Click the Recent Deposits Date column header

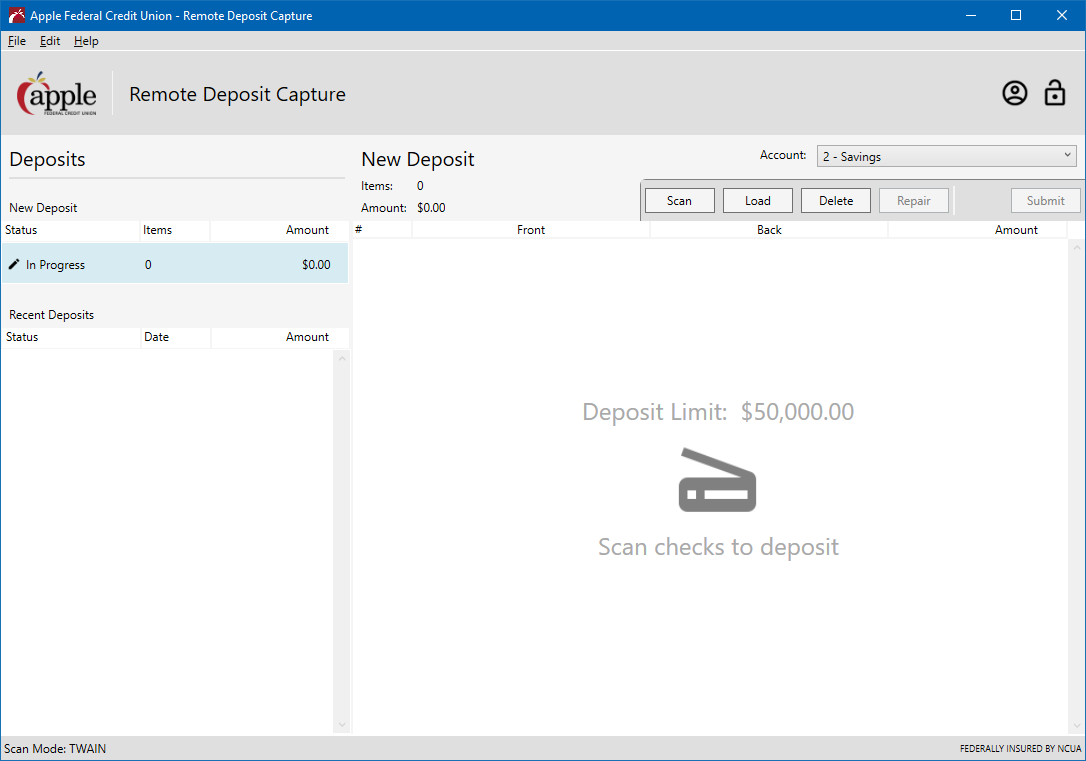(157, 337)
